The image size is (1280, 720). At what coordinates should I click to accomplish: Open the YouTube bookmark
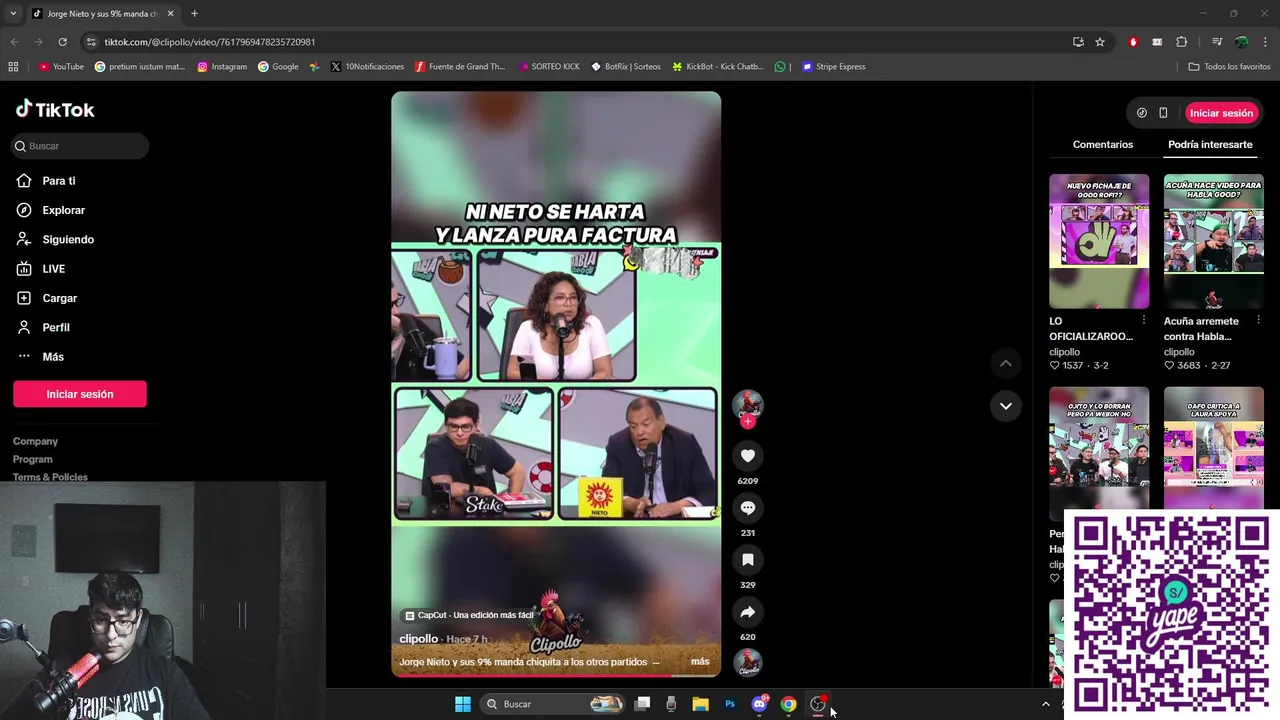62,67
